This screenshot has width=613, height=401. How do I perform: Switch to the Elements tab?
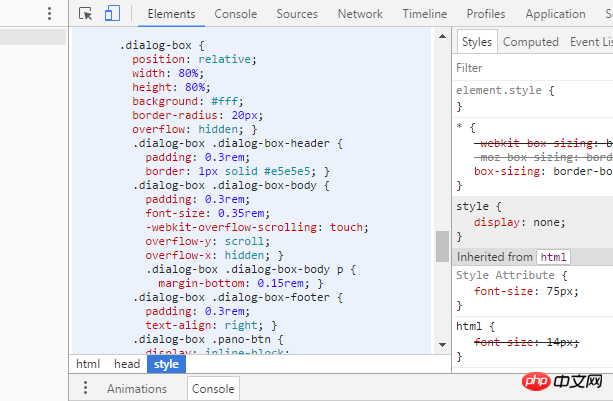click(171, 14)
